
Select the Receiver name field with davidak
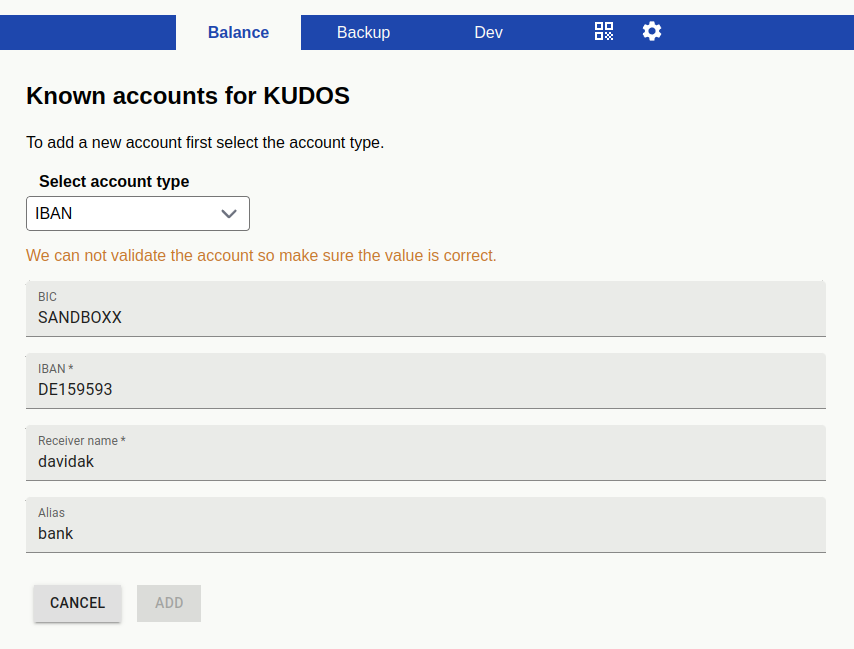coord(425,462)
